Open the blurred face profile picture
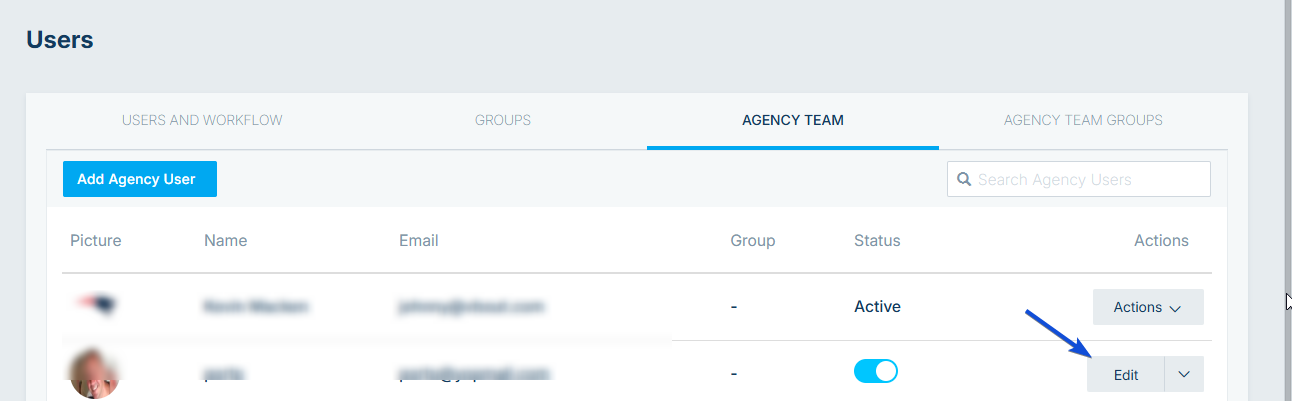This screenshot has height=401, width=1292. pos(94,373)
